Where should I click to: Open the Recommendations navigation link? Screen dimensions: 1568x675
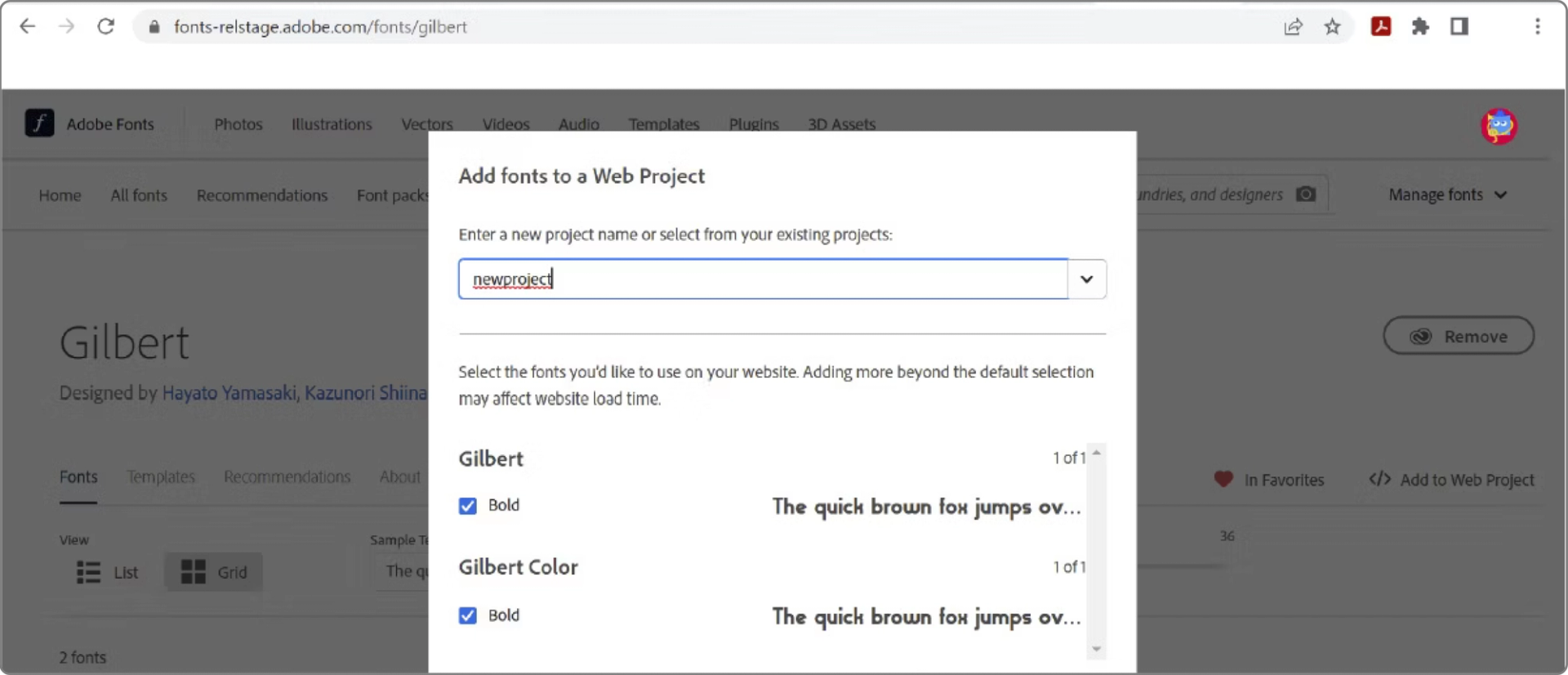pos(262,195)
